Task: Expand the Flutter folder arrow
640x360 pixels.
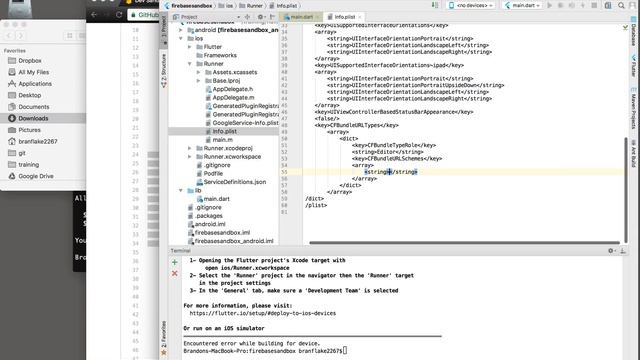Action: (190, 47)
